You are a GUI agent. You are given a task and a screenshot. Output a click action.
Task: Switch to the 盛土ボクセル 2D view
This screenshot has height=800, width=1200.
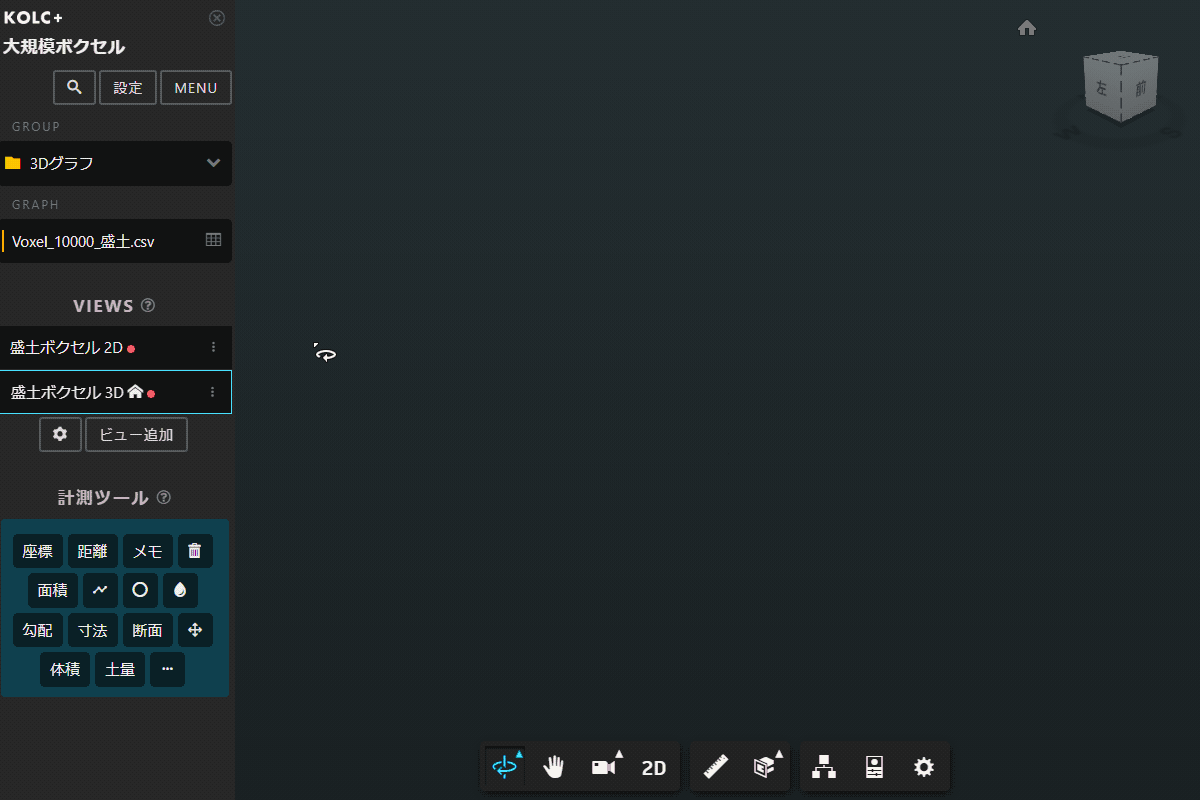[66, 347]
